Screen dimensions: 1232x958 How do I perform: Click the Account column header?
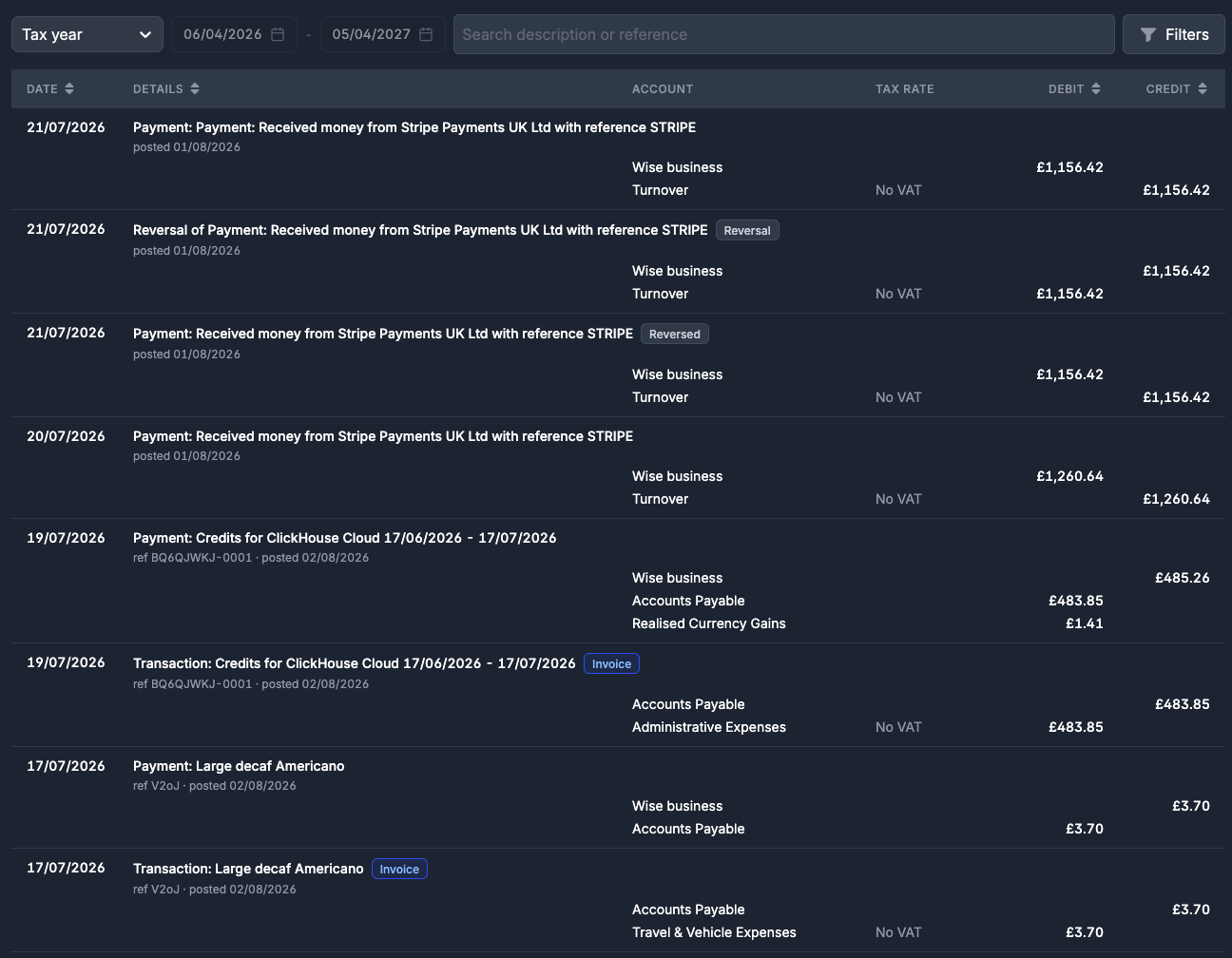coord(663,88)
